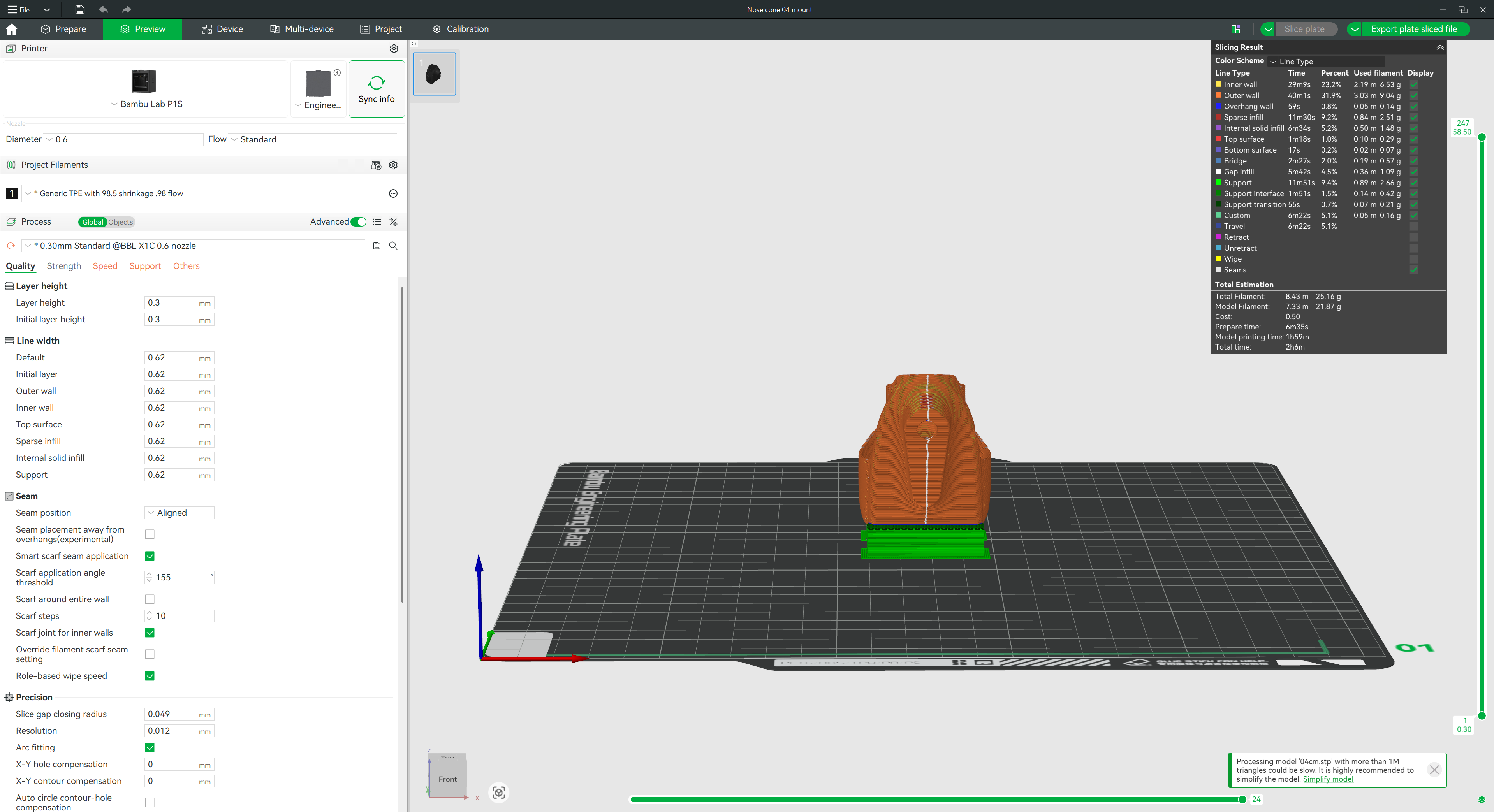This screenshot has height=812, width=1494.
Task: Switch to the Strength tab
Action: point(64,266)
